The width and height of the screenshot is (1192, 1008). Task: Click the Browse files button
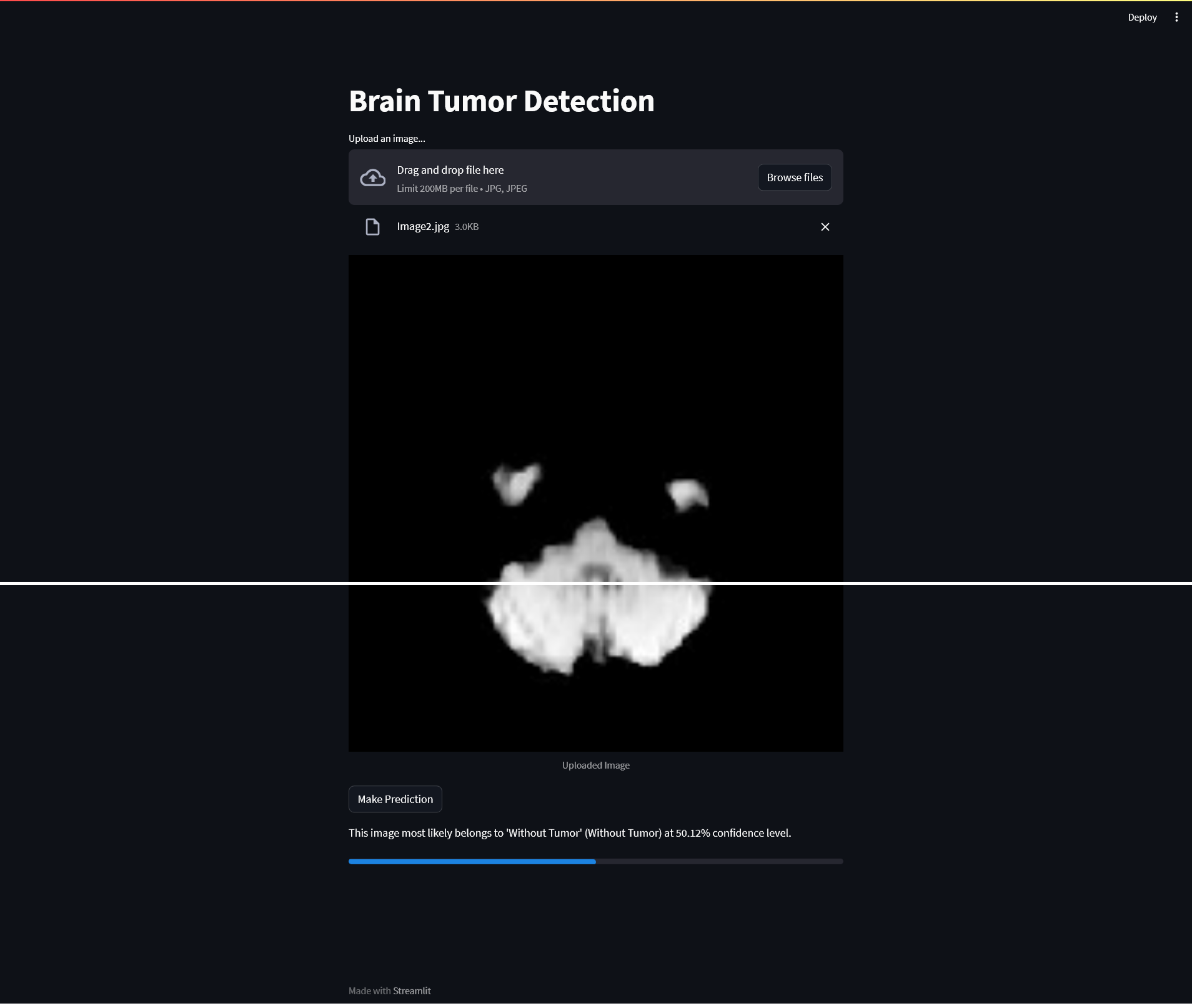pyautogui.click(x=795, y=177)
